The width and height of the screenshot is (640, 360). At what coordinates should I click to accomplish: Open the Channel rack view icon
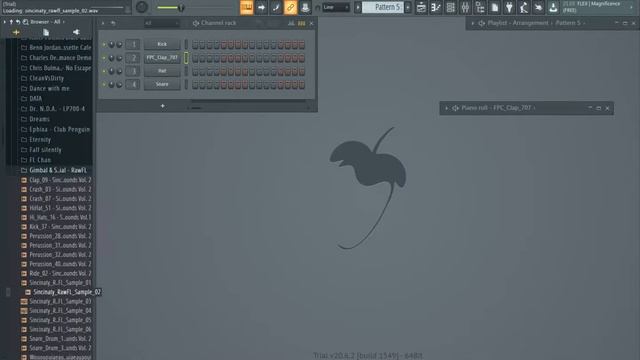pyautogui.click(x=451, y=7)
